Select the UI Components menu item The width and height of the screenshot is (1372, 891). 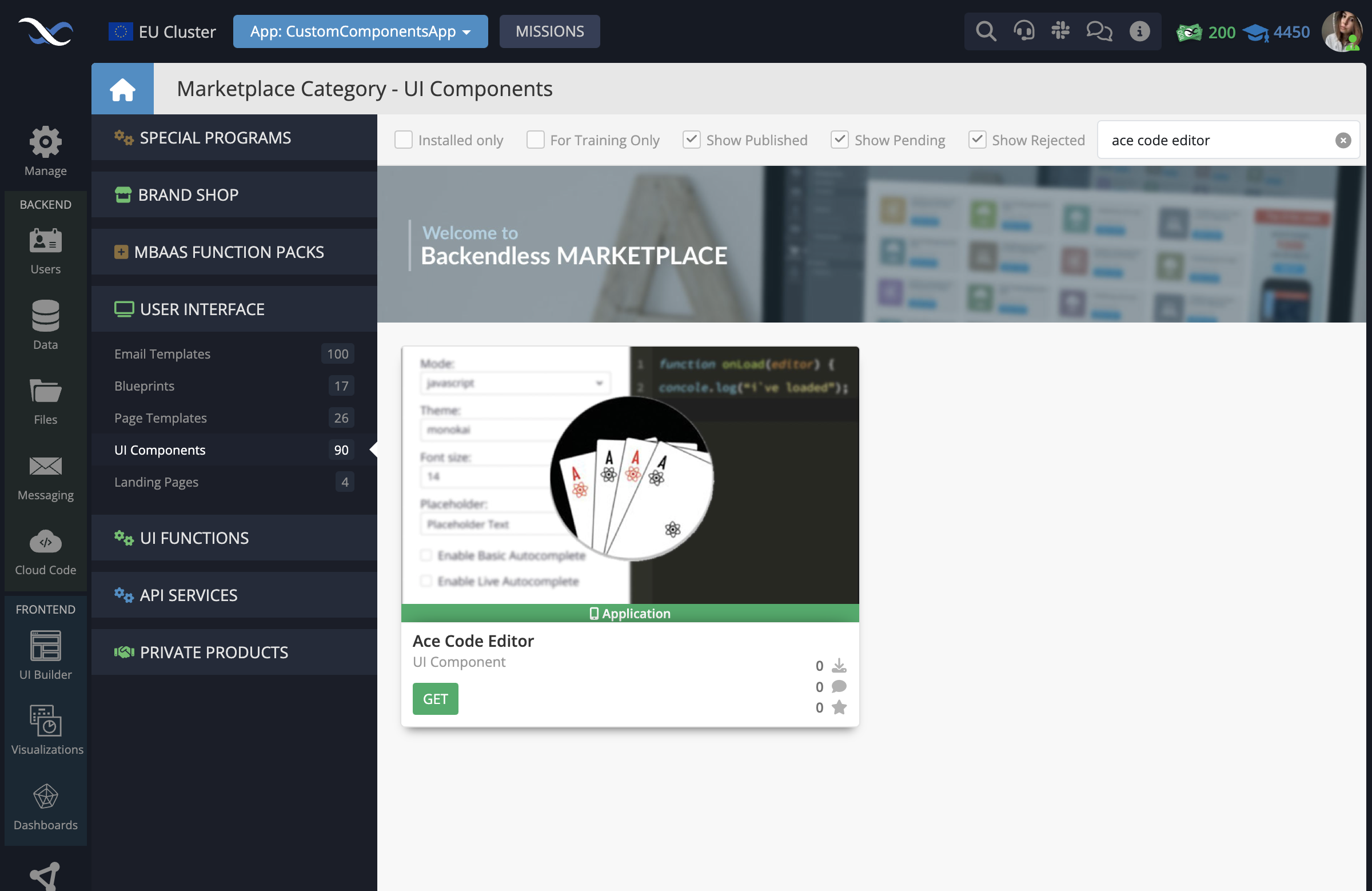click(159, 449)
